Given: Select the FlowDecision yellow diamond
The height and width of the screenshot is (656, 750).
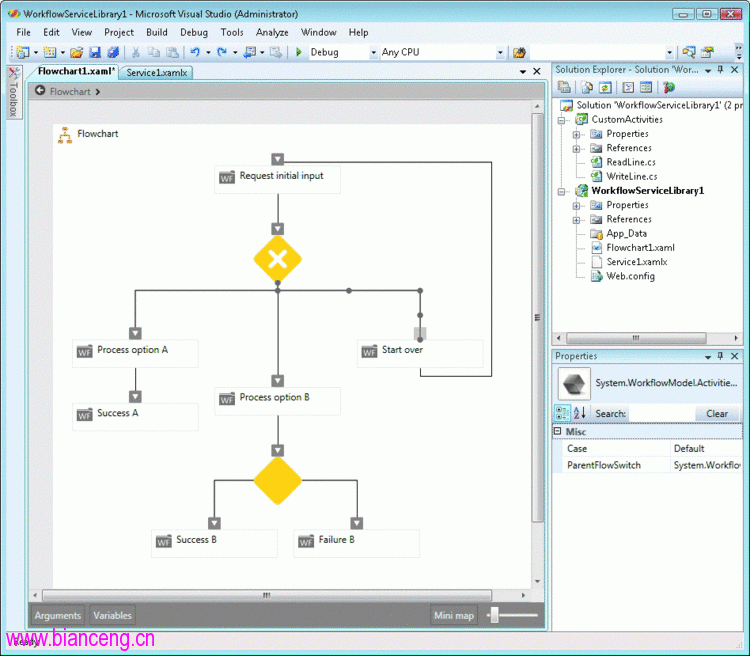Looking at the screenshot, I should click(x=278, y=481).
